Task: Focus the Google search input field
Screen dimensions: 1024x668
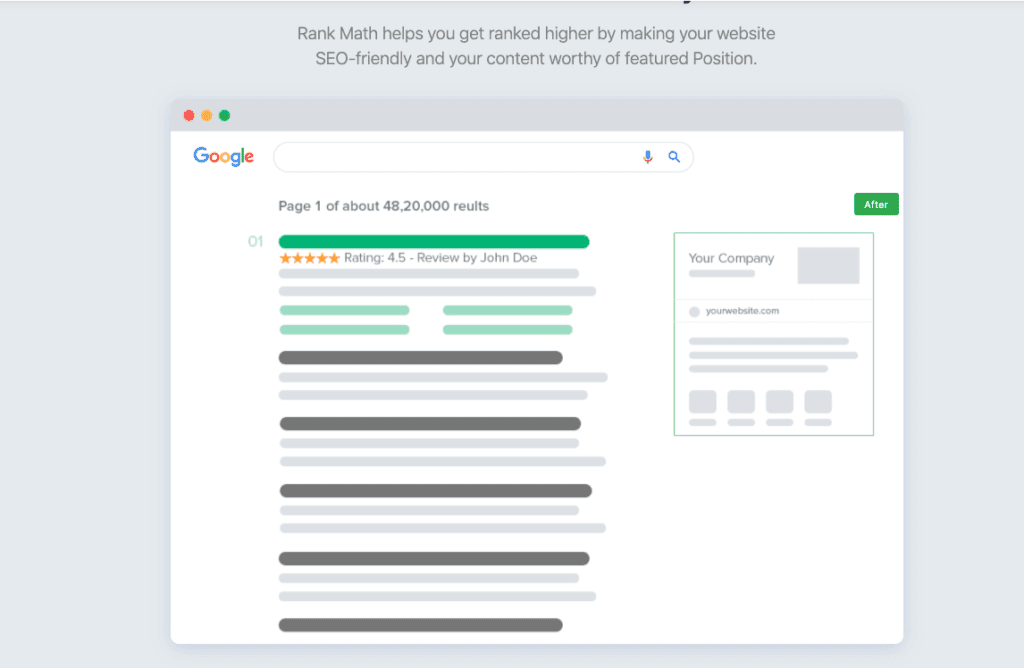Action: [483, 157]
